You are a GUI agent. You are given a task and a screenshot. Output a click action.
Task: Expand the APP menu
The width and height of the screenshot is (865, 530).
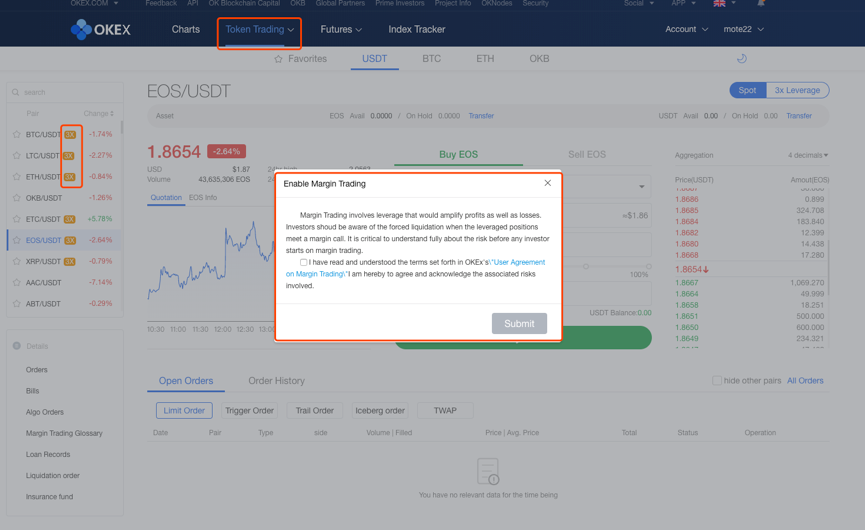tap(684, 3)
